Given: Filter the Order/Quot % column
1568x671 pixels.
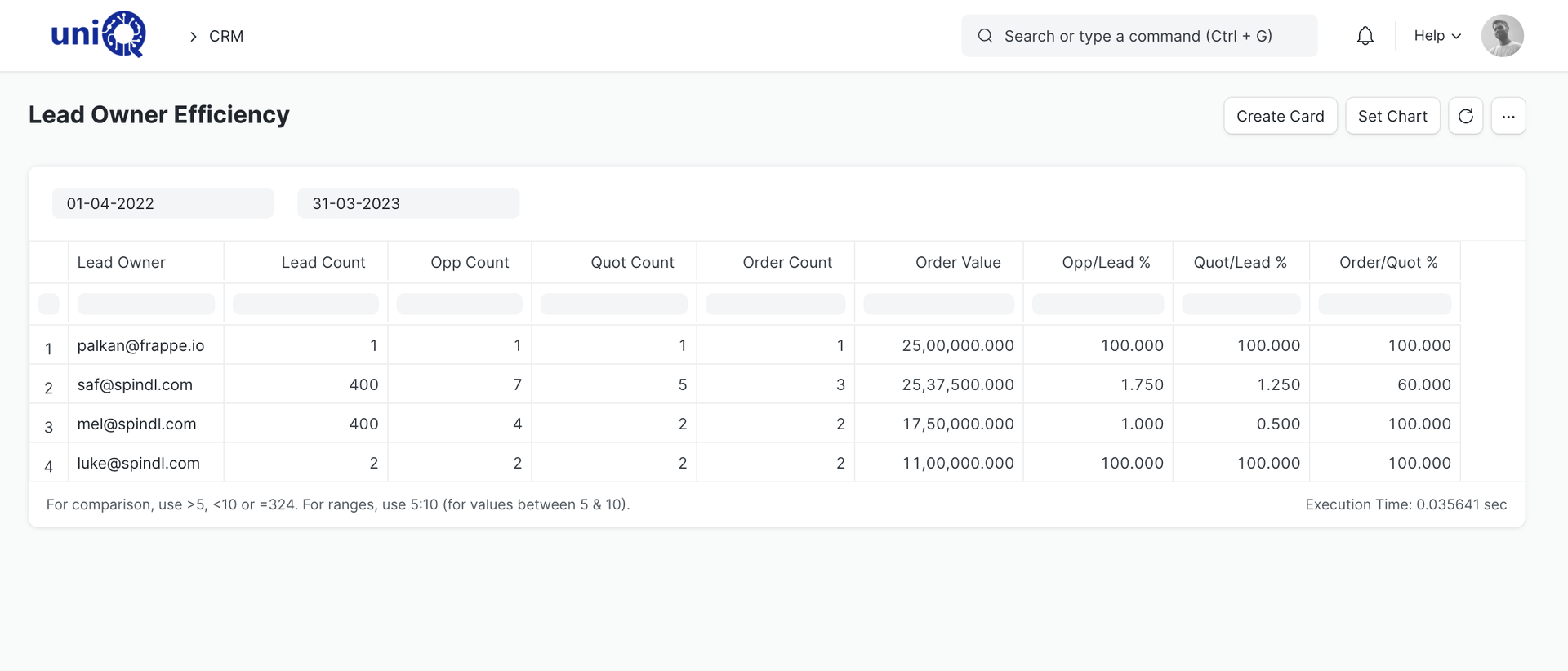Looking at the screenshot, I should pyautogui.click(x=1385, y=304).
